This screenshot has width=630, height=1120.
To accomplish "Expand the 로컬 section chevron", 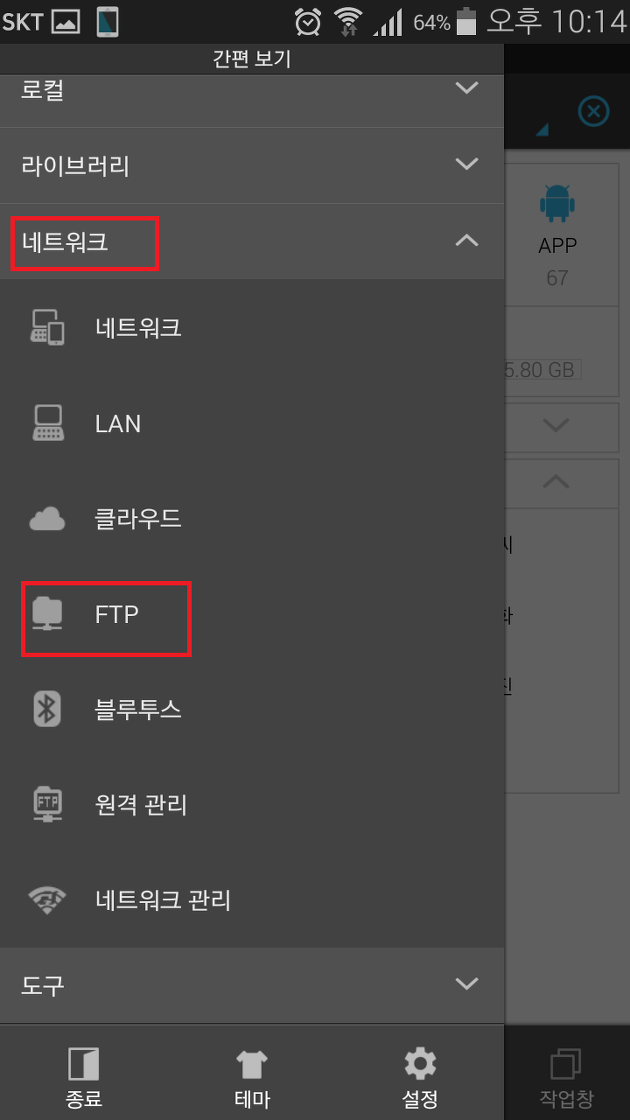I will pos(467,88).
